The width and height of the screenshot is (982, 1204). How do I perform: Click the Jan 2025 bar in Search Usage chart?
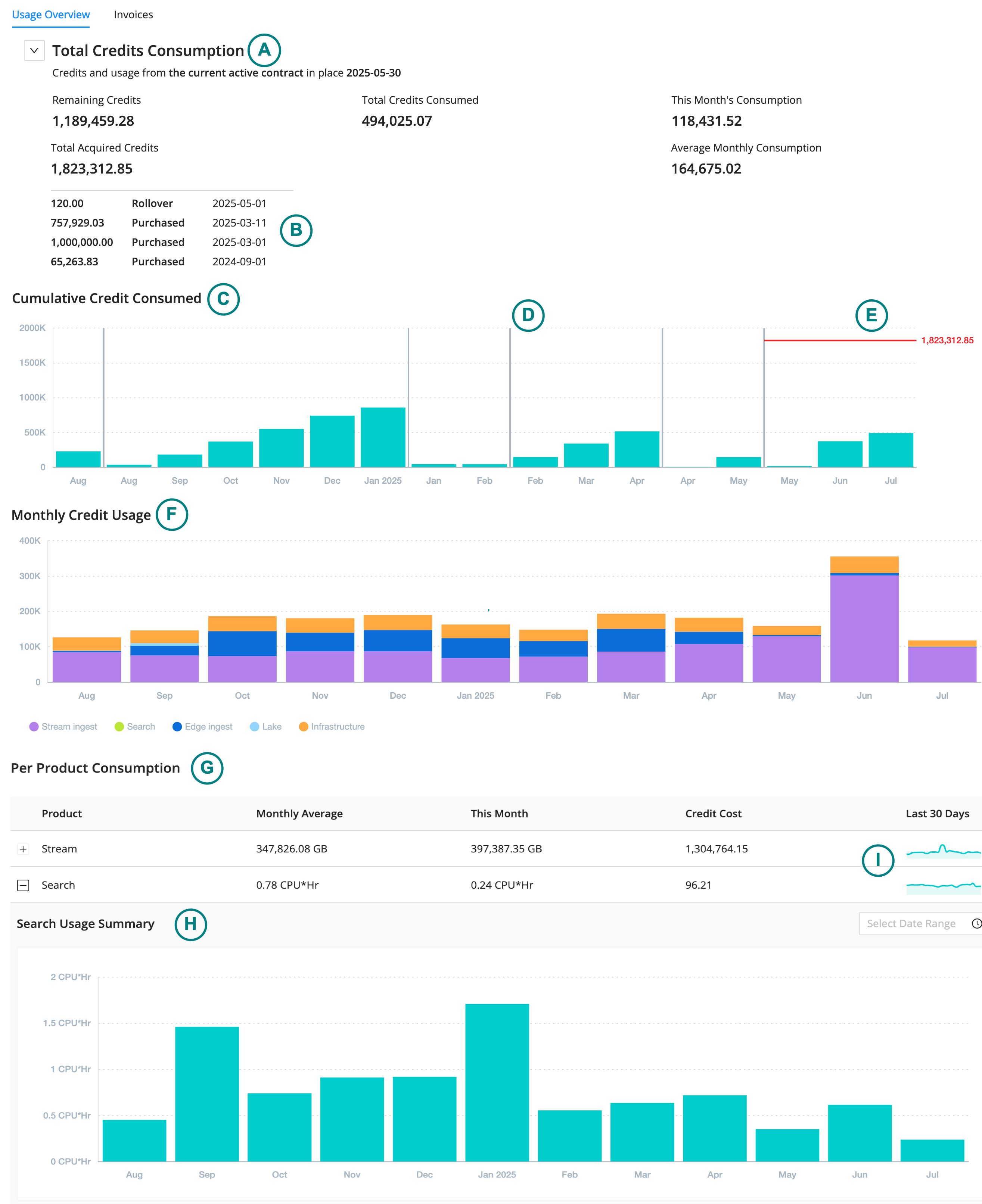pos(497,1082)
